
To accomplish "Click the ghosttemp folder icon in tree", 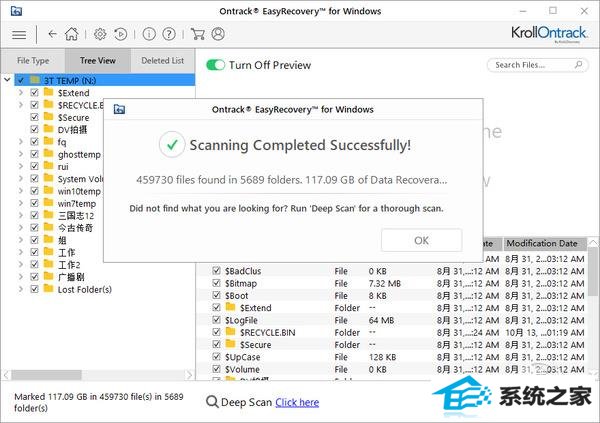I will 49,154.
